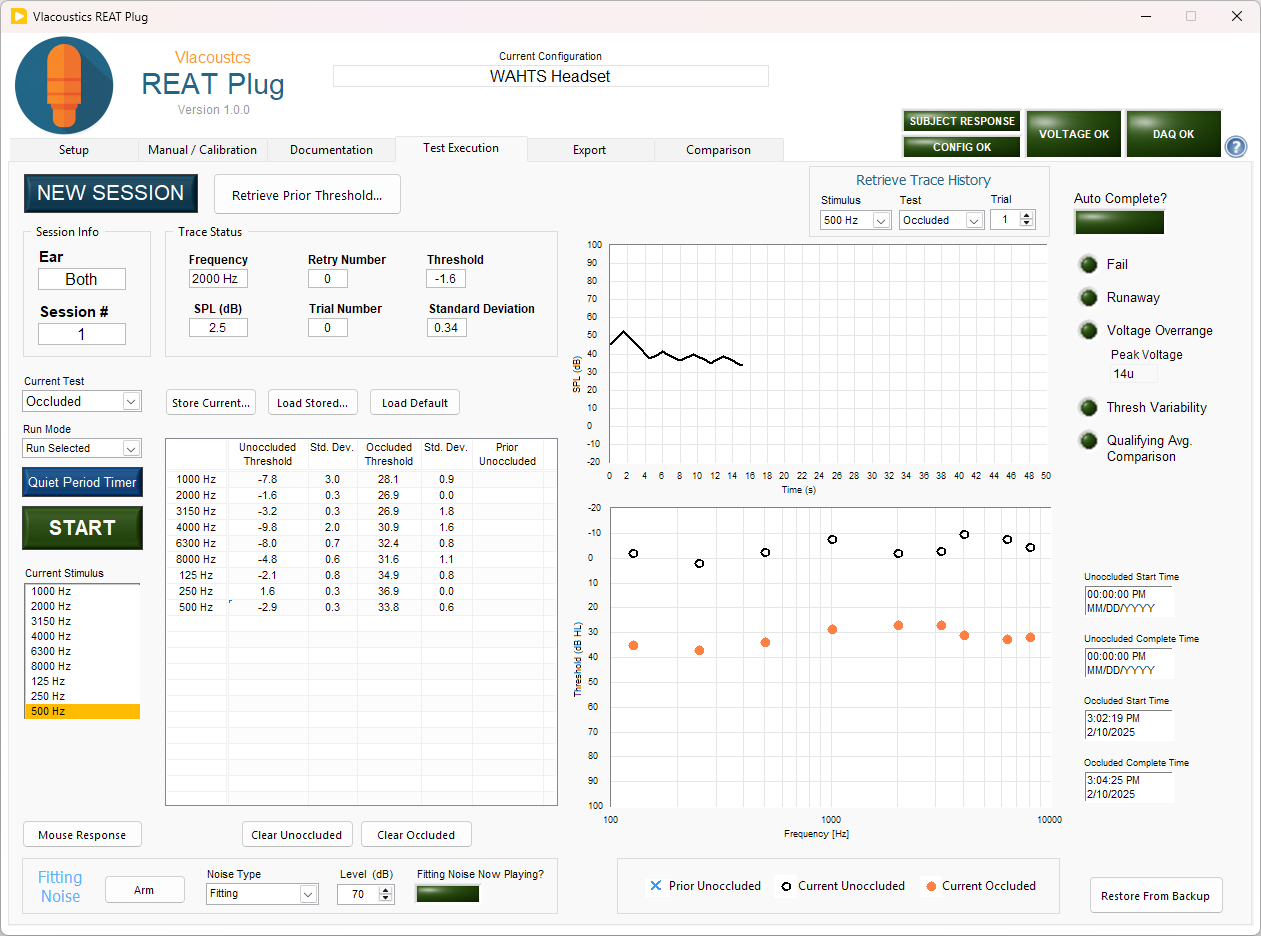The width and height of the screenshot is (1261, 936).
Task: Click the SUBJECT RESPONSE status indicator
Action: [x=961, y=121]
